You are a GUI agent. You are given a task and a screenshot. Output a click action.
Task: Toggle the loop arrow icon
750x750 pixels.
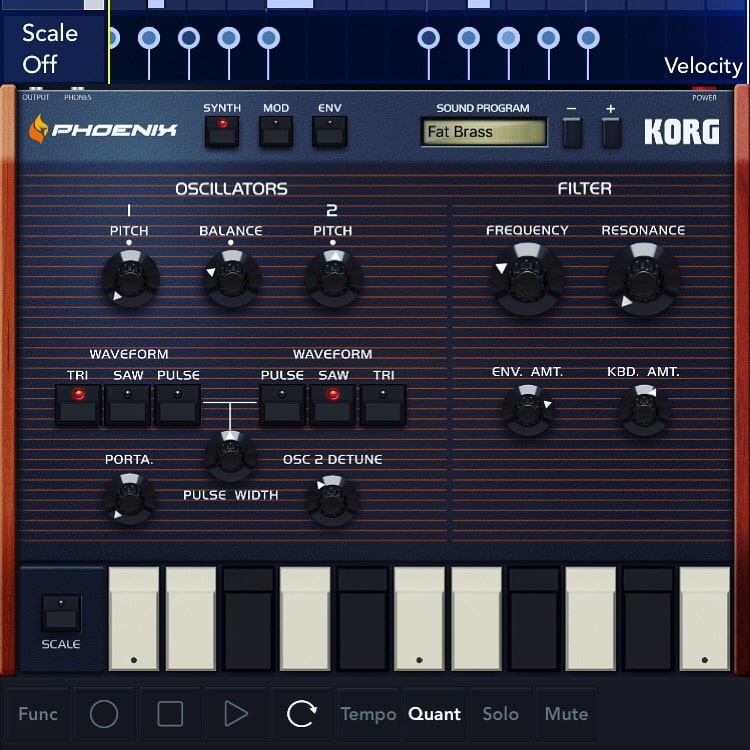tap(301, 713)
